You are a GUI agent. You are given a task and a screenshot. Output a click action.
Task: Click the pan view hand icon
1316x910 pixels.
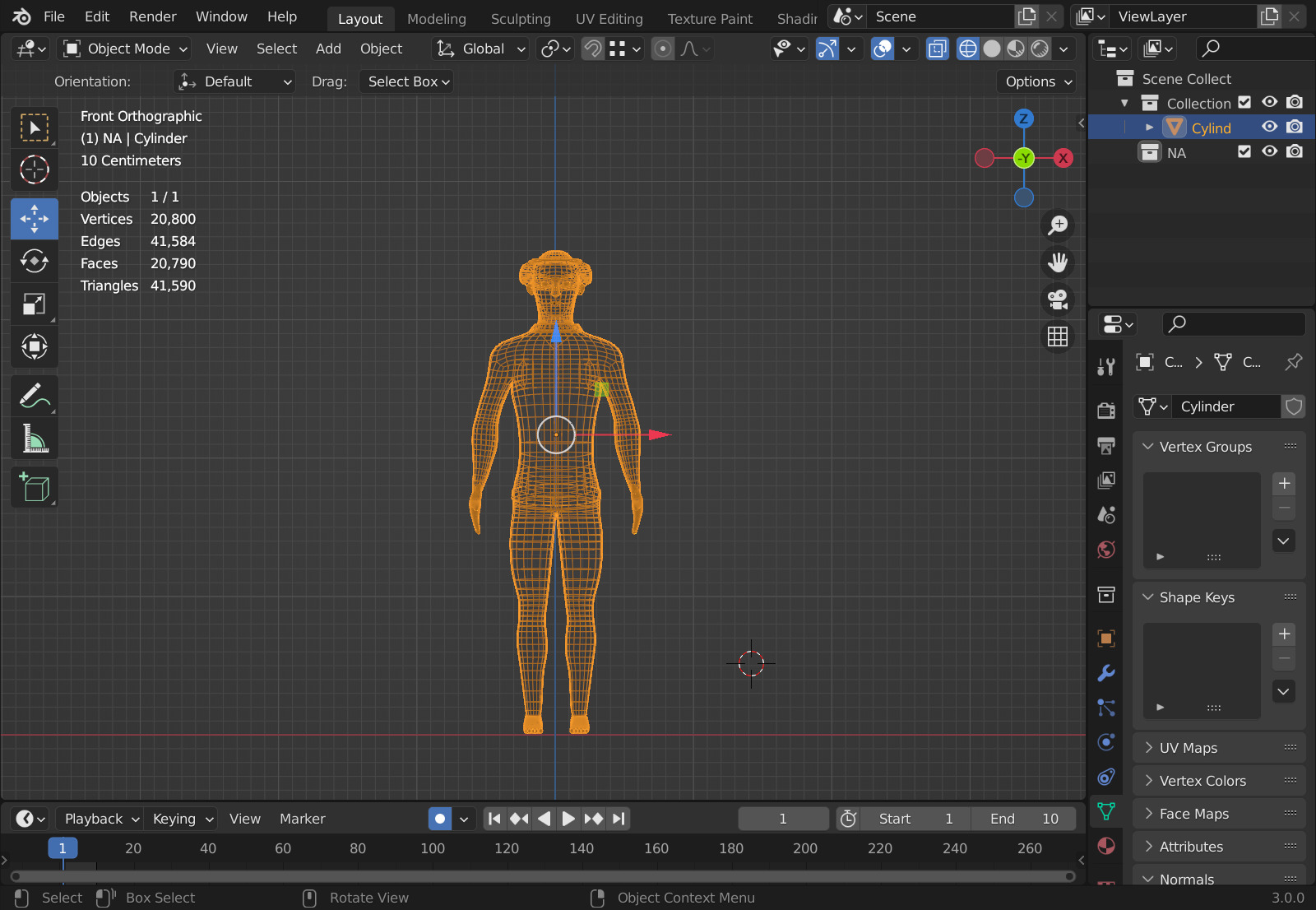(x=1058, y=262)
